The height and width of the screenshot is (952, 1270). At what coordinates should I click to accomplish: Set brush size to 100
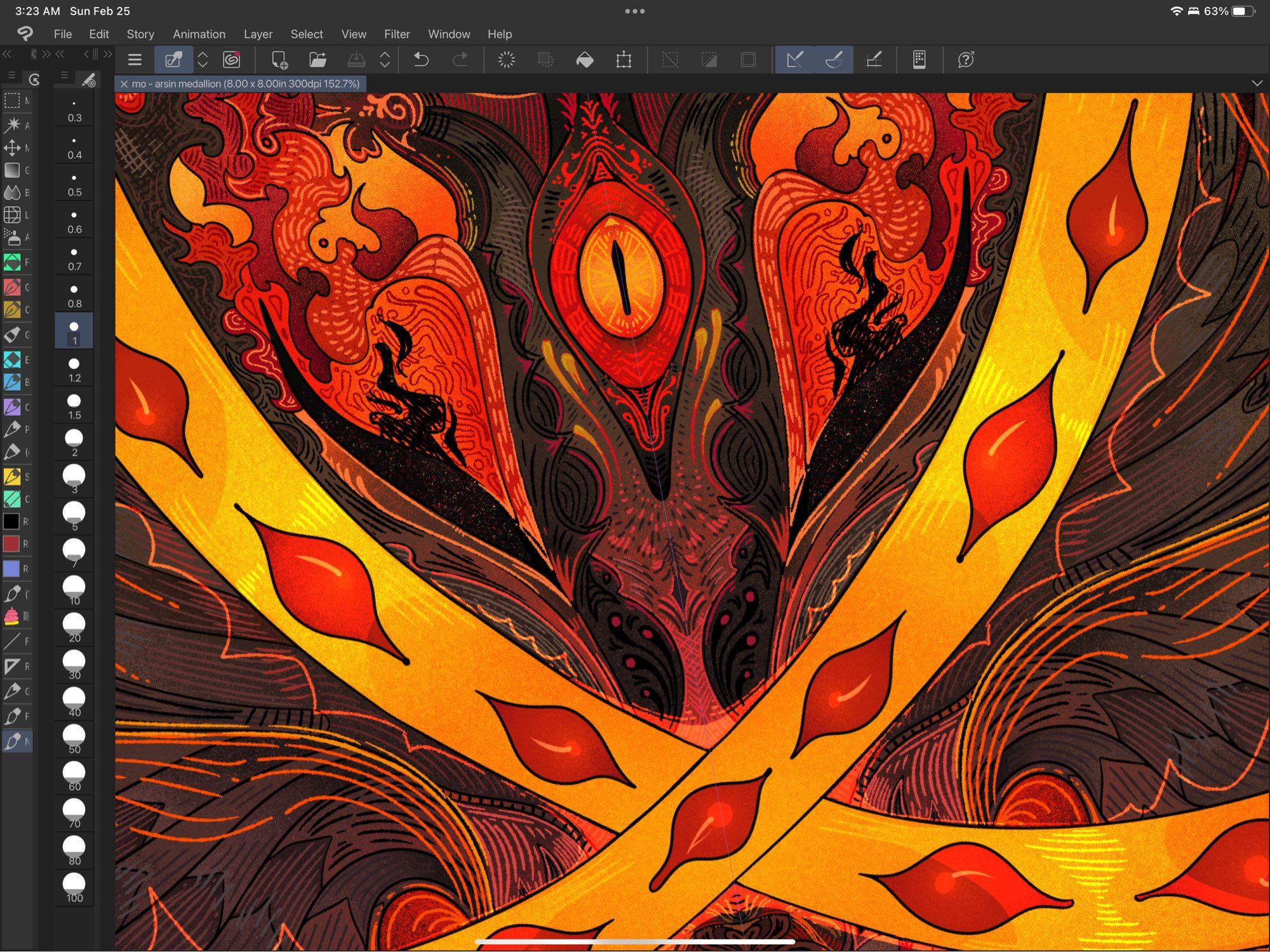point(74,888)
